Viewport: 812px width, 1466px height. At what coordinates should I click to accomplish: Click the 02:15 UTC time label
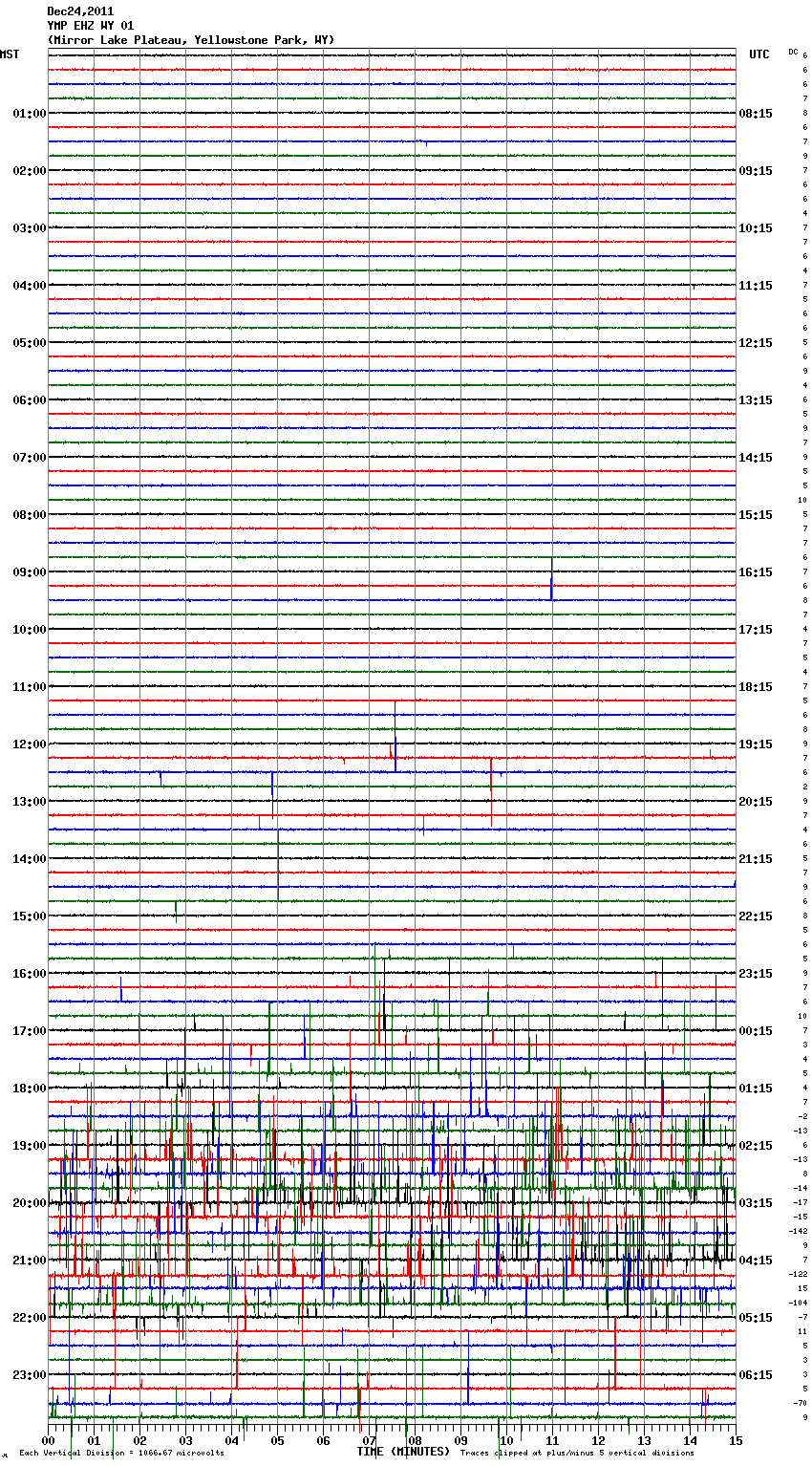(x=756, y=1146)
